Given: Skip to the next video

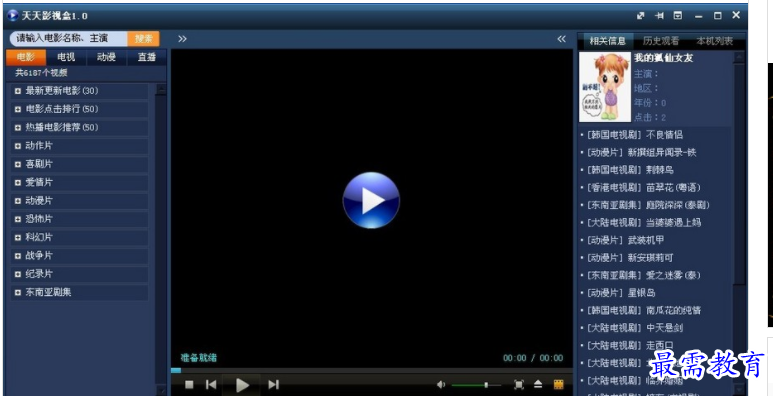Looking at the screenshot, I should click(x=274, y=384).
